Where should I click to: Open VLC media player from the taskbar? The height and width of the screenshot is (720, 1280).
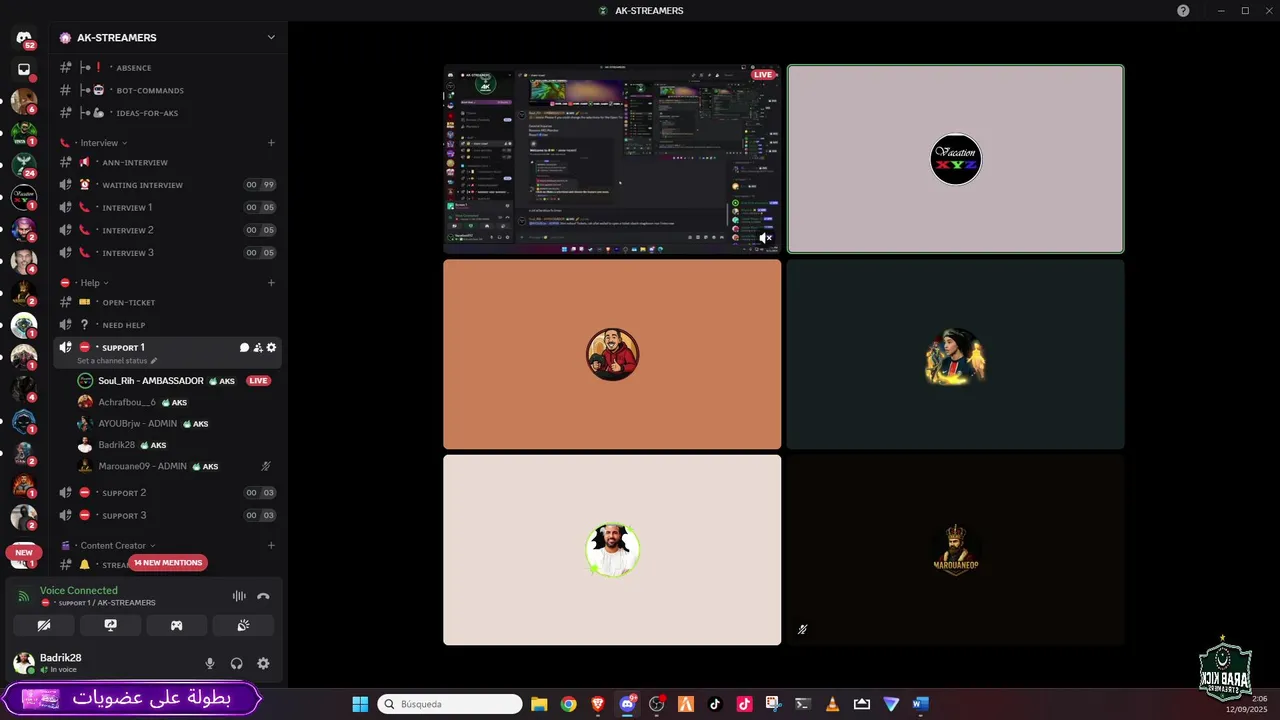832,704
